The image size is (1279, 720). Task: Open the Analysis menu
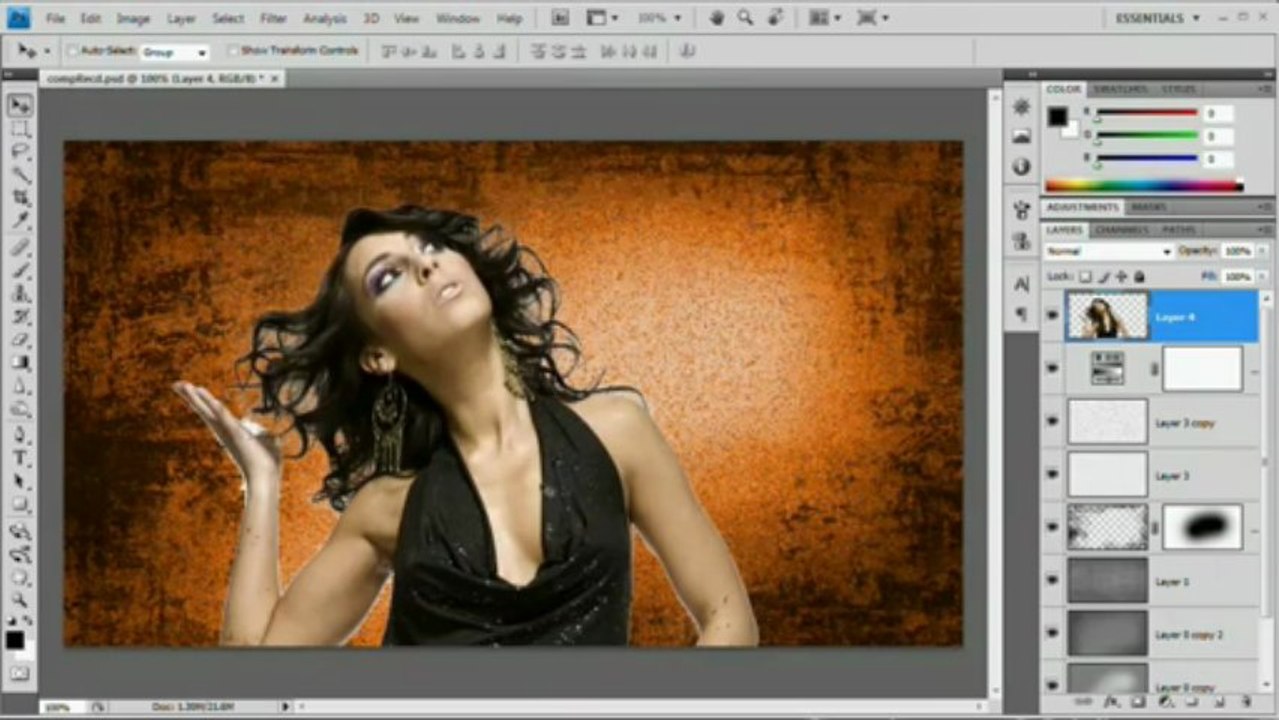[x=325, y=18]
